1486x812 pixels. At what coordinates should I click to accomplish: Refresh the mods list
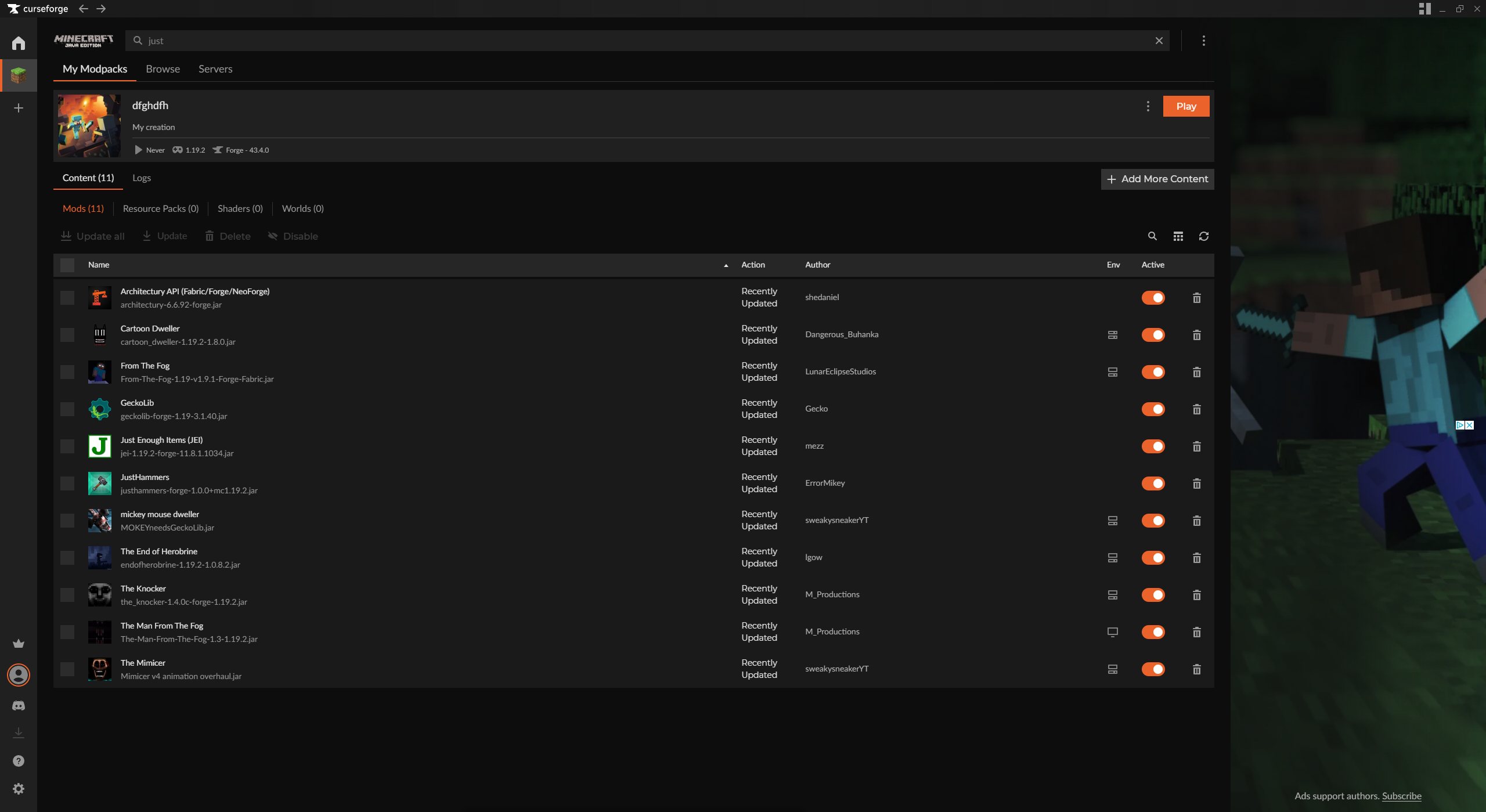pyautogui.click(x=1204, y=236)
